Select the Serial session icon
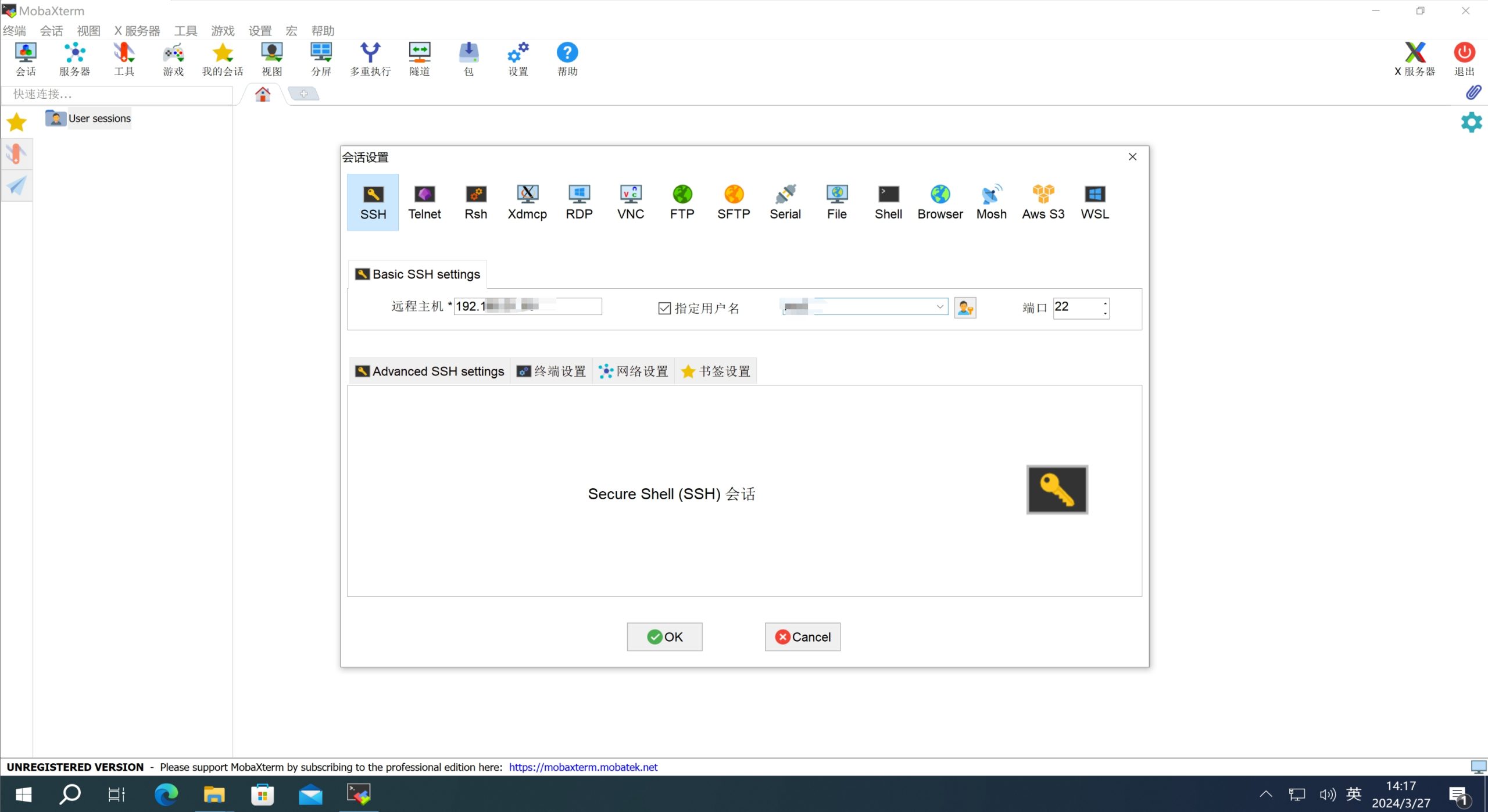1488x812 pixels. (x=785, y=202)
